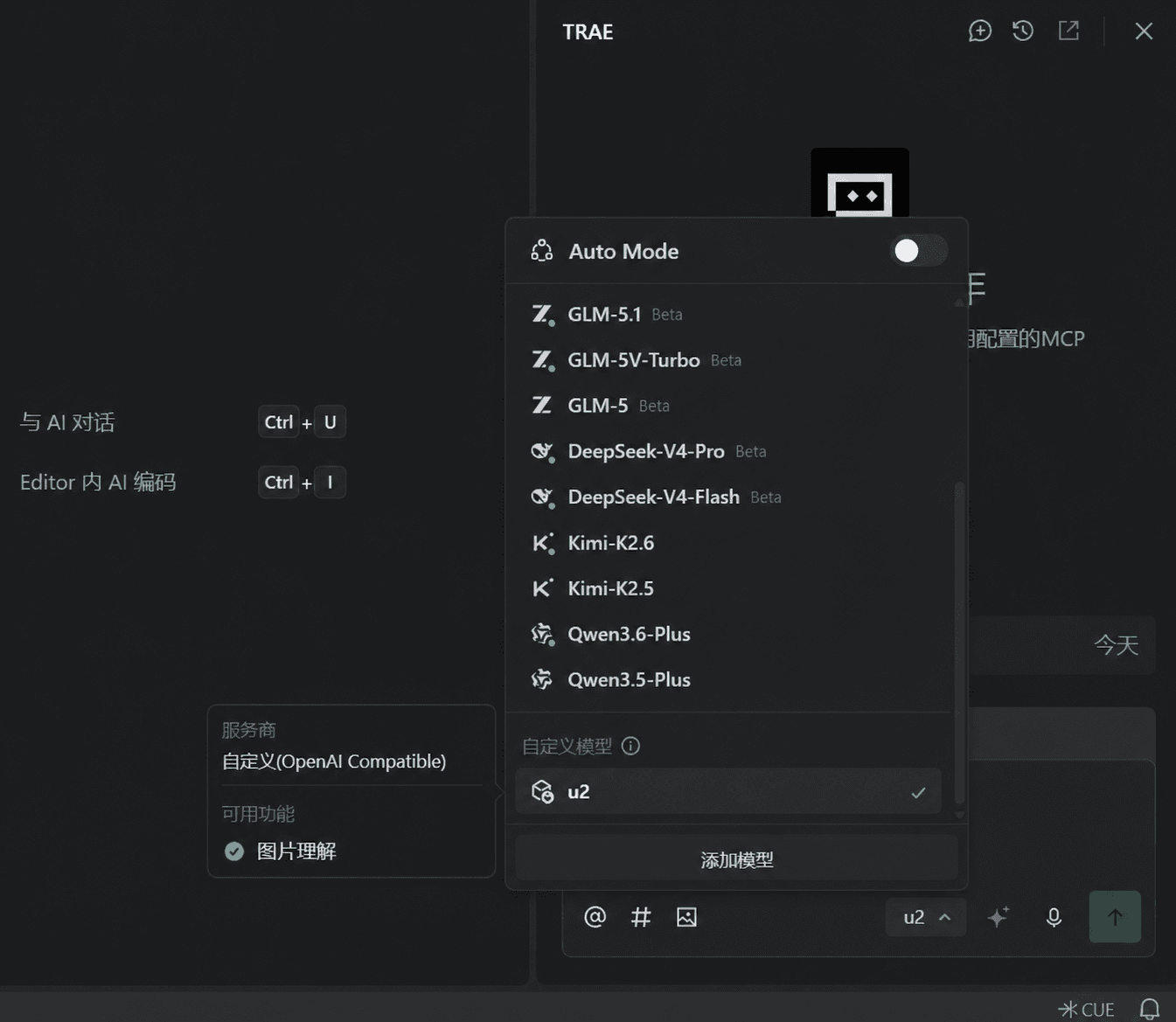1176x1022 pixels.
Task: Click the Kimi-K2.6 logo icon
Action: (543, 543)
